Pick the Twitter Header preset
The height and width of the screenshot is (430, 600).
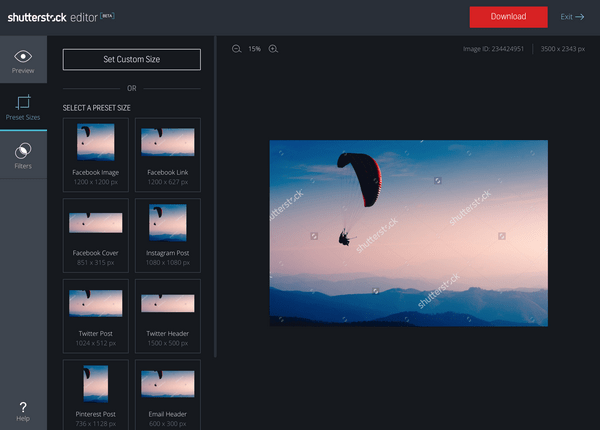(x=168, y=314)
